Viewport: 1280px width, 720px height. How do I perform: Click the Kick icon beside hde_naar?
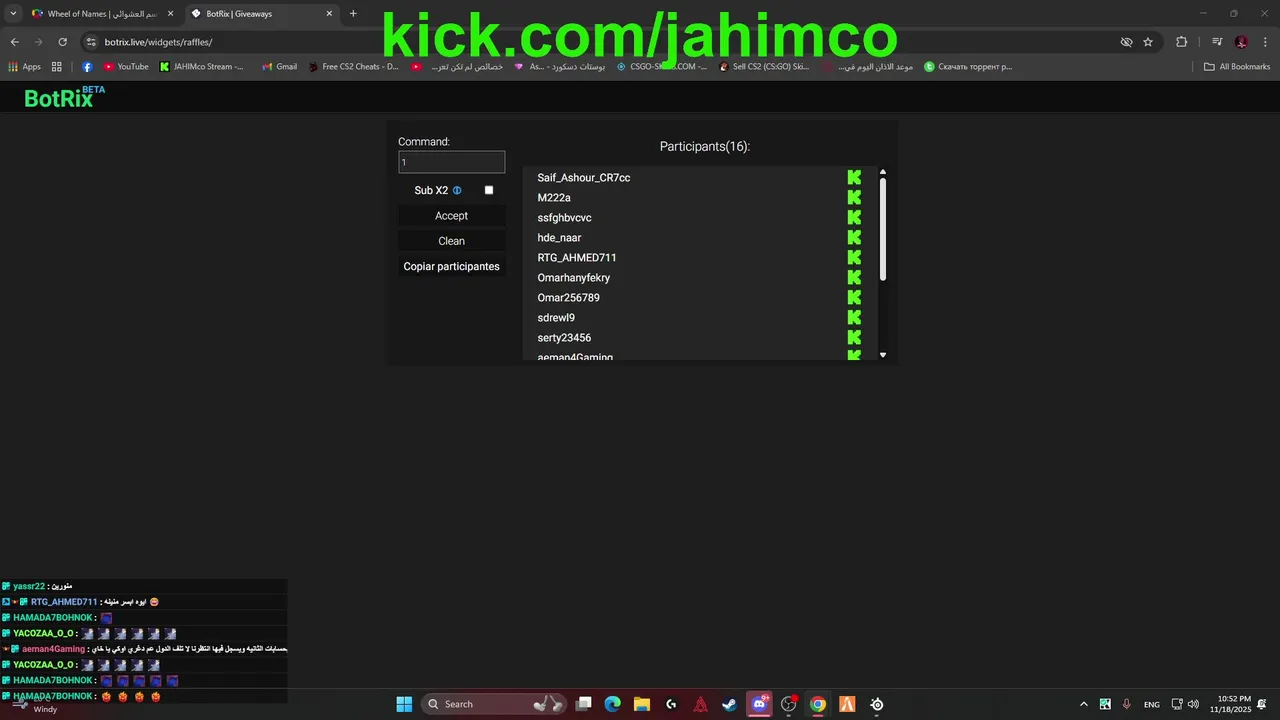point(854,237)
